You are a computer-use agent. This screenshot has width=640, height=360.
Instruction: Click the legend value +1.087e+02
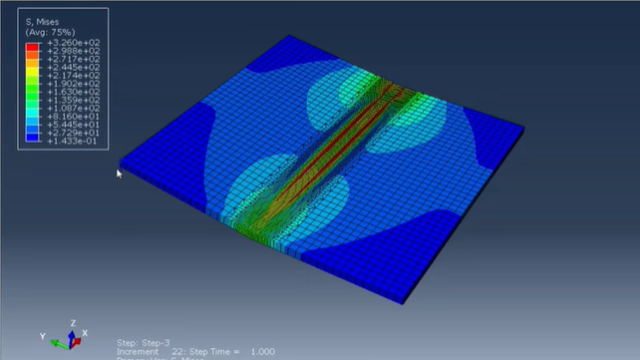pos(73,108)
